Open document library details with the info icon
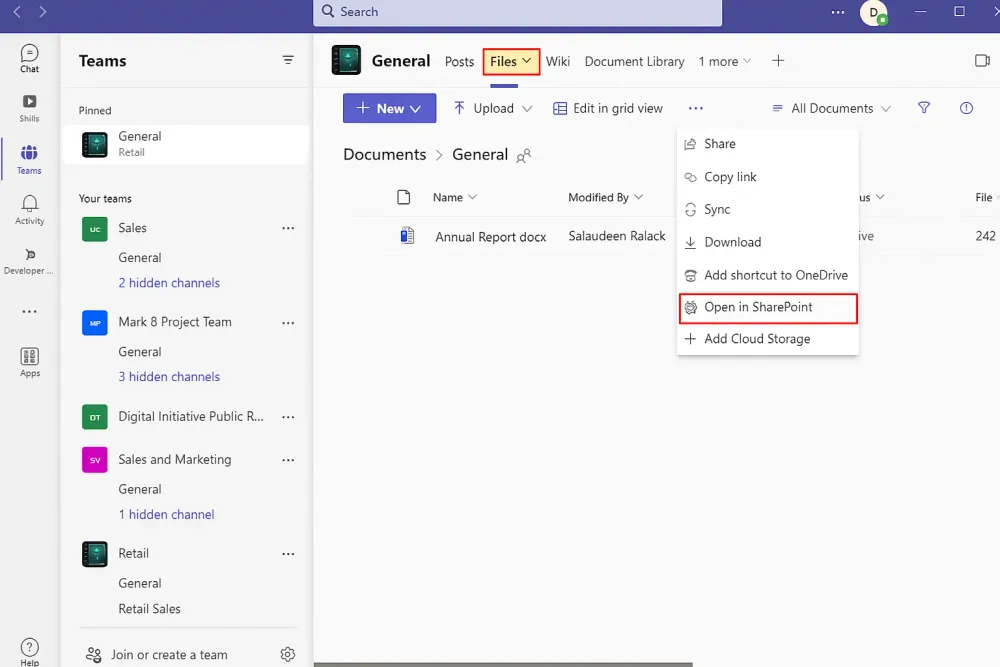 pyautogui.click(x=966, y=107)
